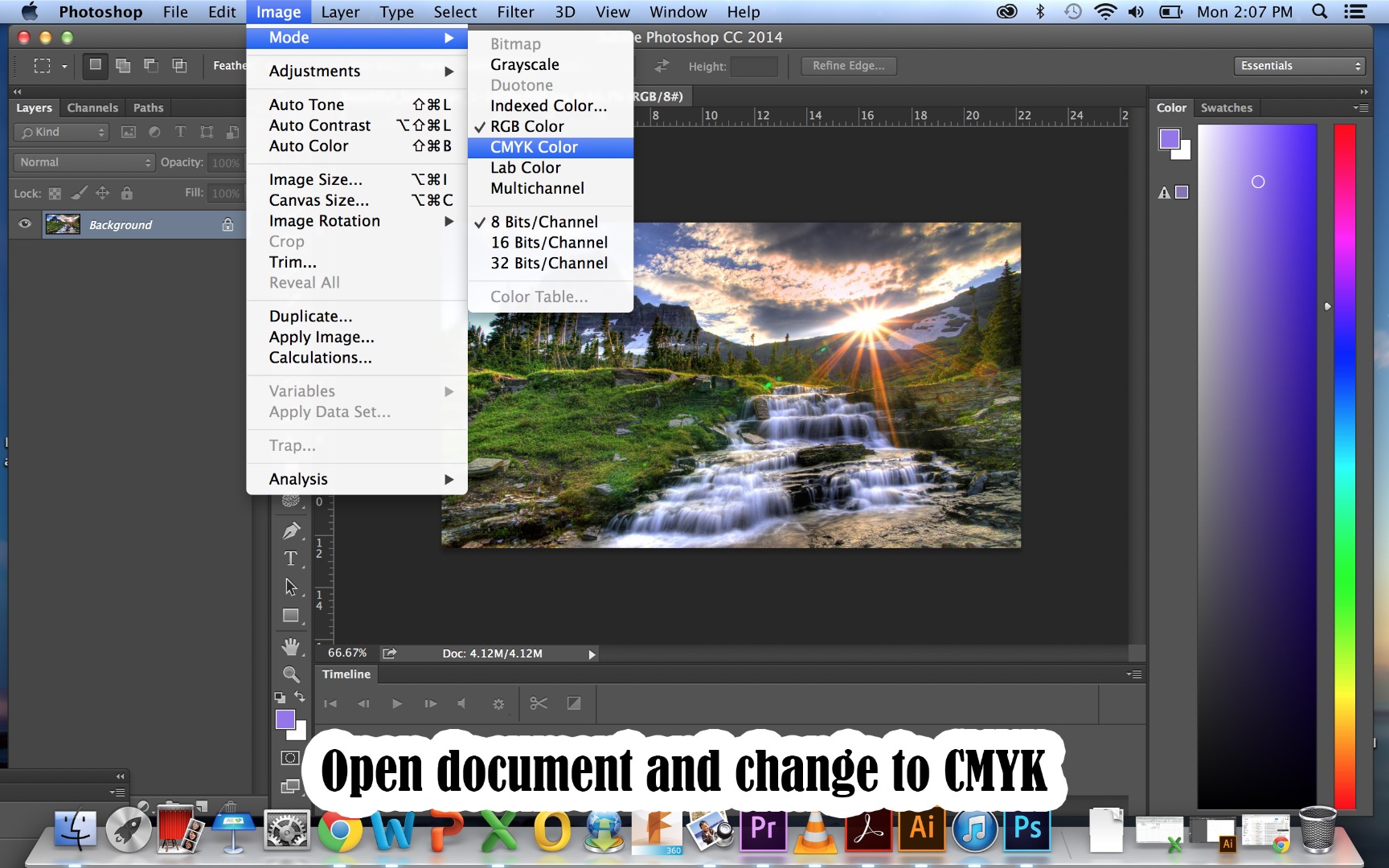
Task: Click the Background layer's padlock icon
Action: coord(228,225)
